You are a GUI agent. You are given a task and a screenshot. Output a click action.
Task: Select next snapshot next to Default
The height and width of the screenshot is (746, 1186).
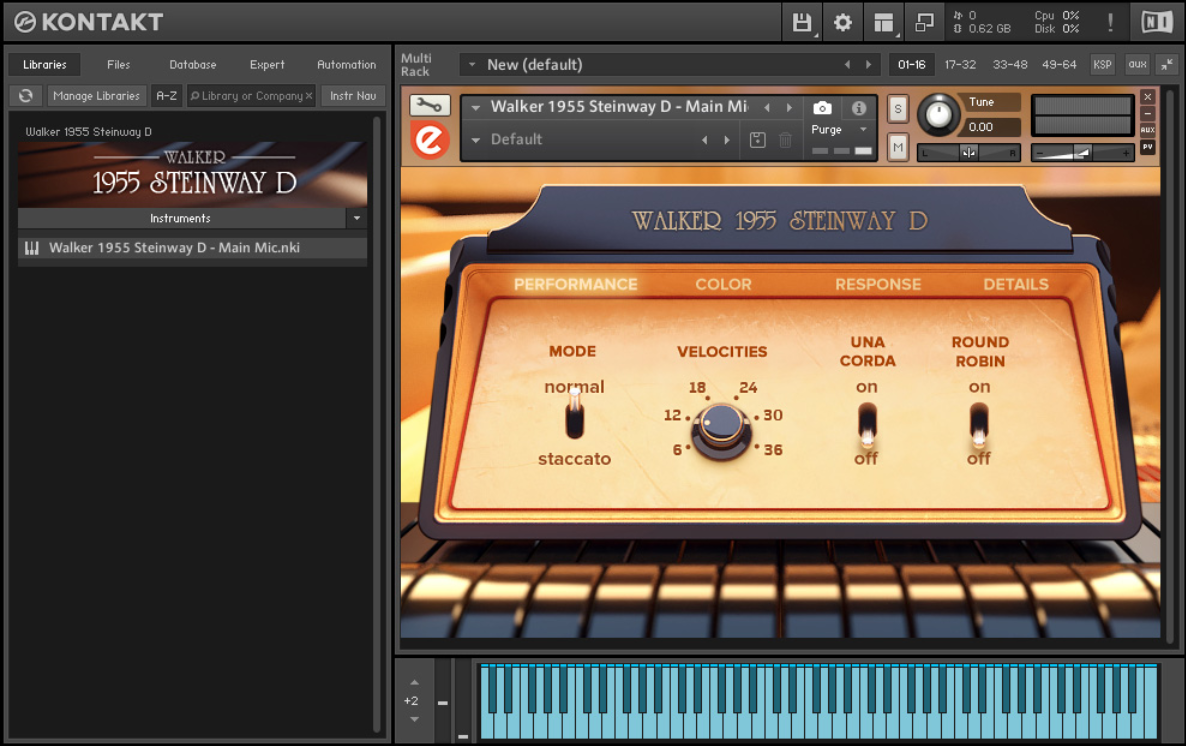click(x=727, y=140)
